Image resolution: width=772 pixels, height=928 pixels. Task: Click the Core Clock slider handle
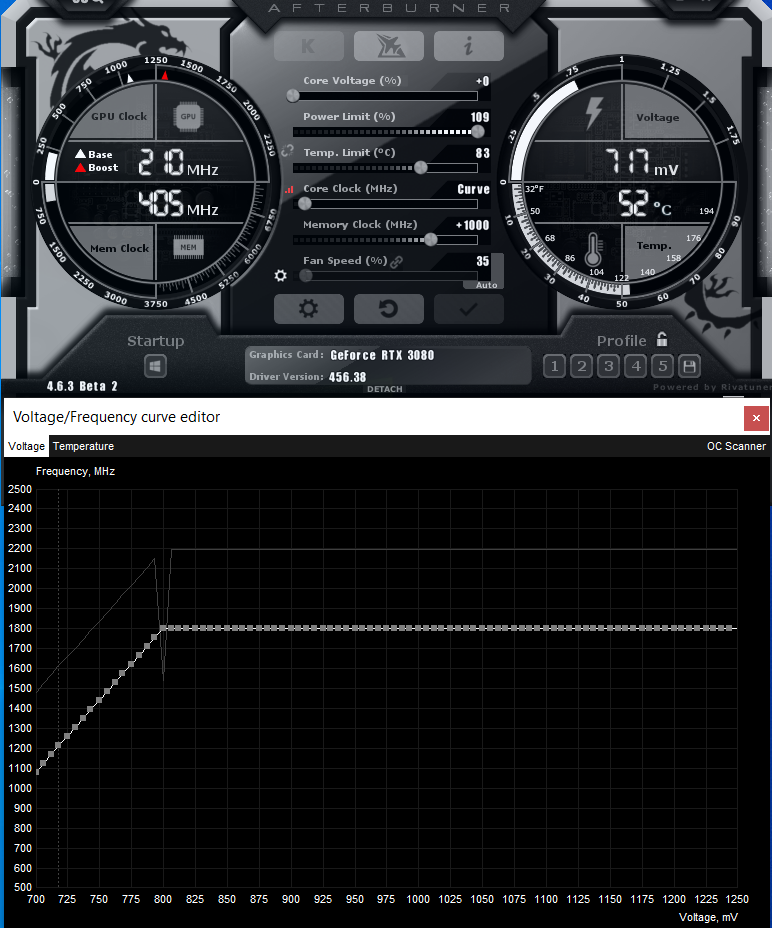(x=305, y=204)
